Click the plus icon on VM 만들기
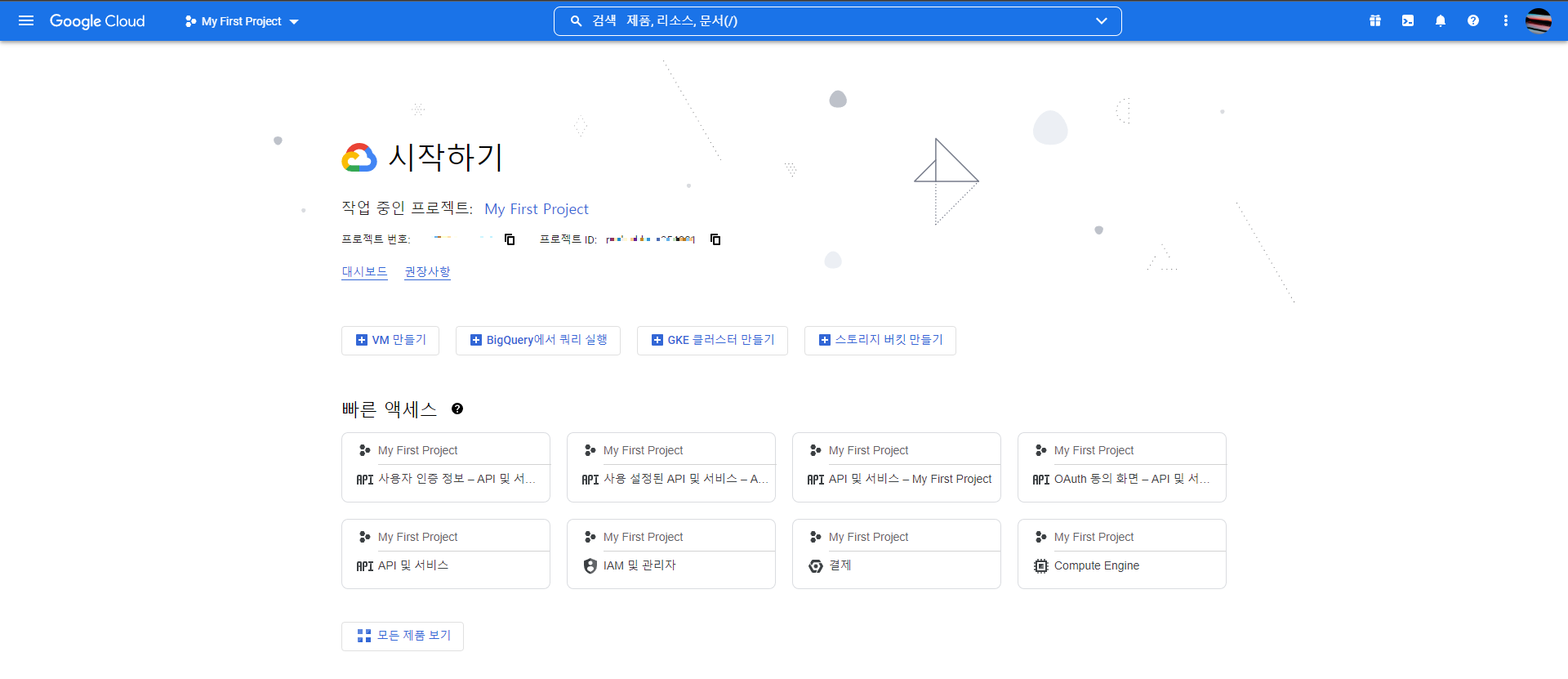The width and height of the screenshot is (1568, 679). (x=362, y=340)
